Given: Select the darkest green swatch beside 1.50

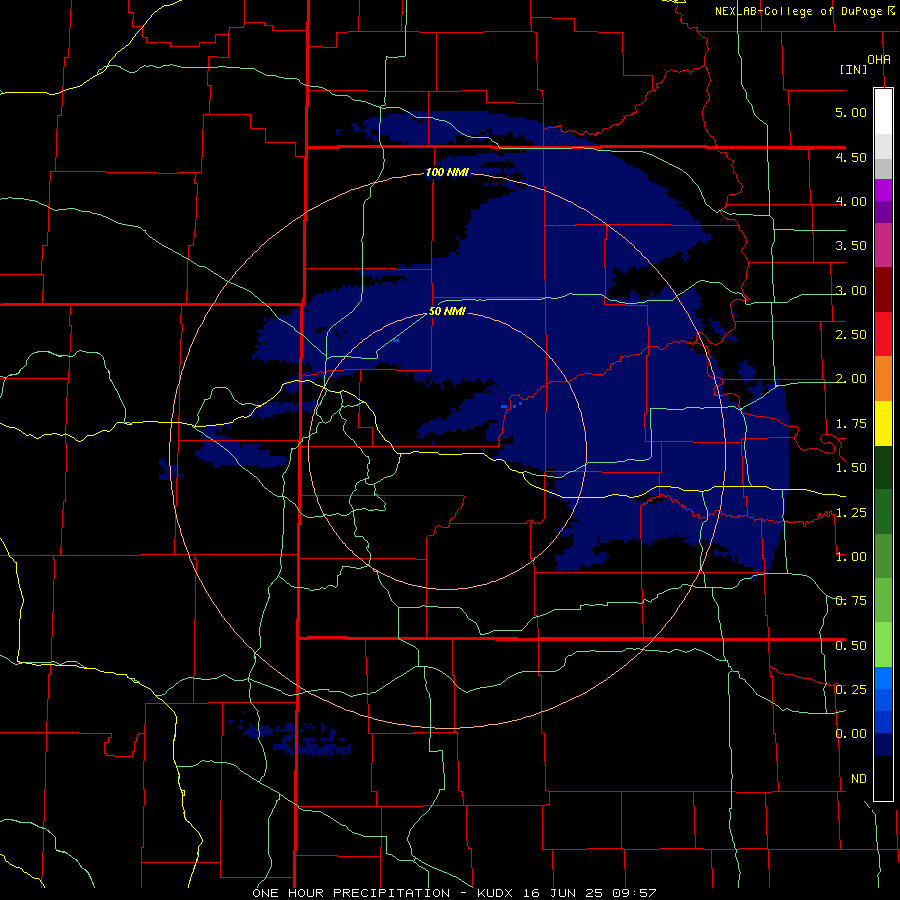Looking at the screenshot, I should pyautogui.click(x=883, y=467).
